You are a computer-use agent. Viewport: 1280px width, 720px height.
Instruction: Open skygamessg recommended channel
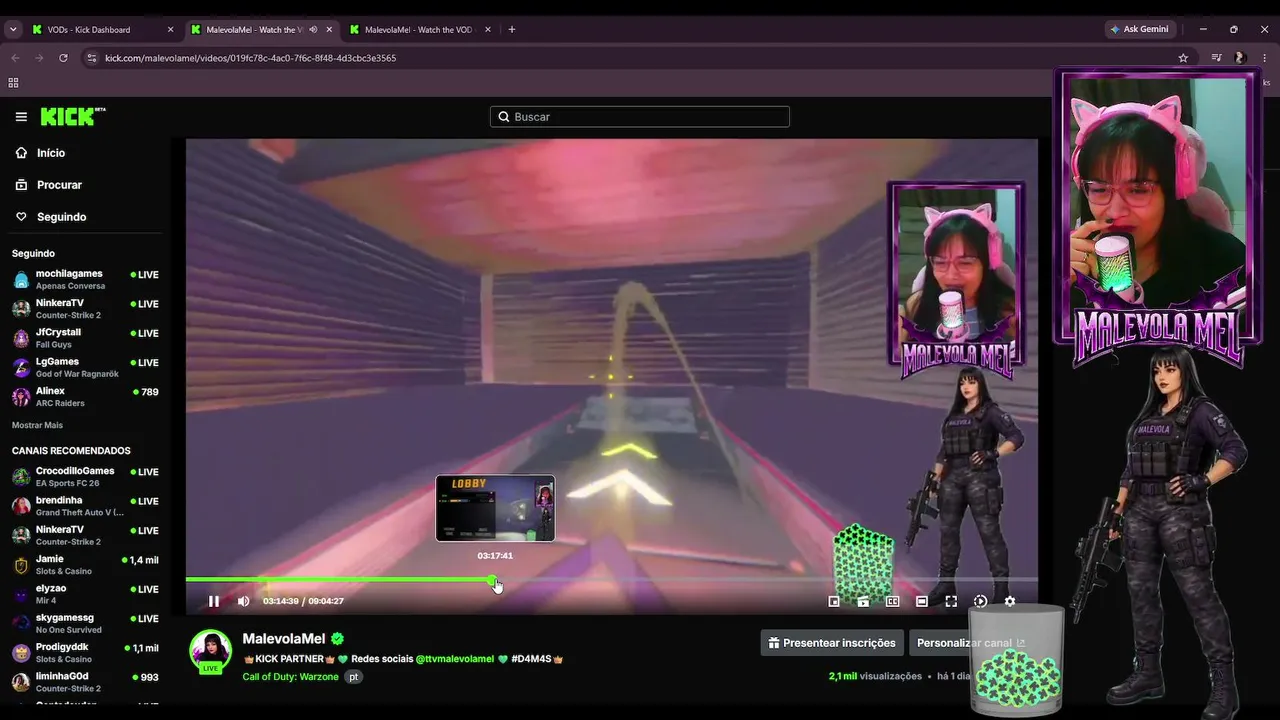(85, 623)
